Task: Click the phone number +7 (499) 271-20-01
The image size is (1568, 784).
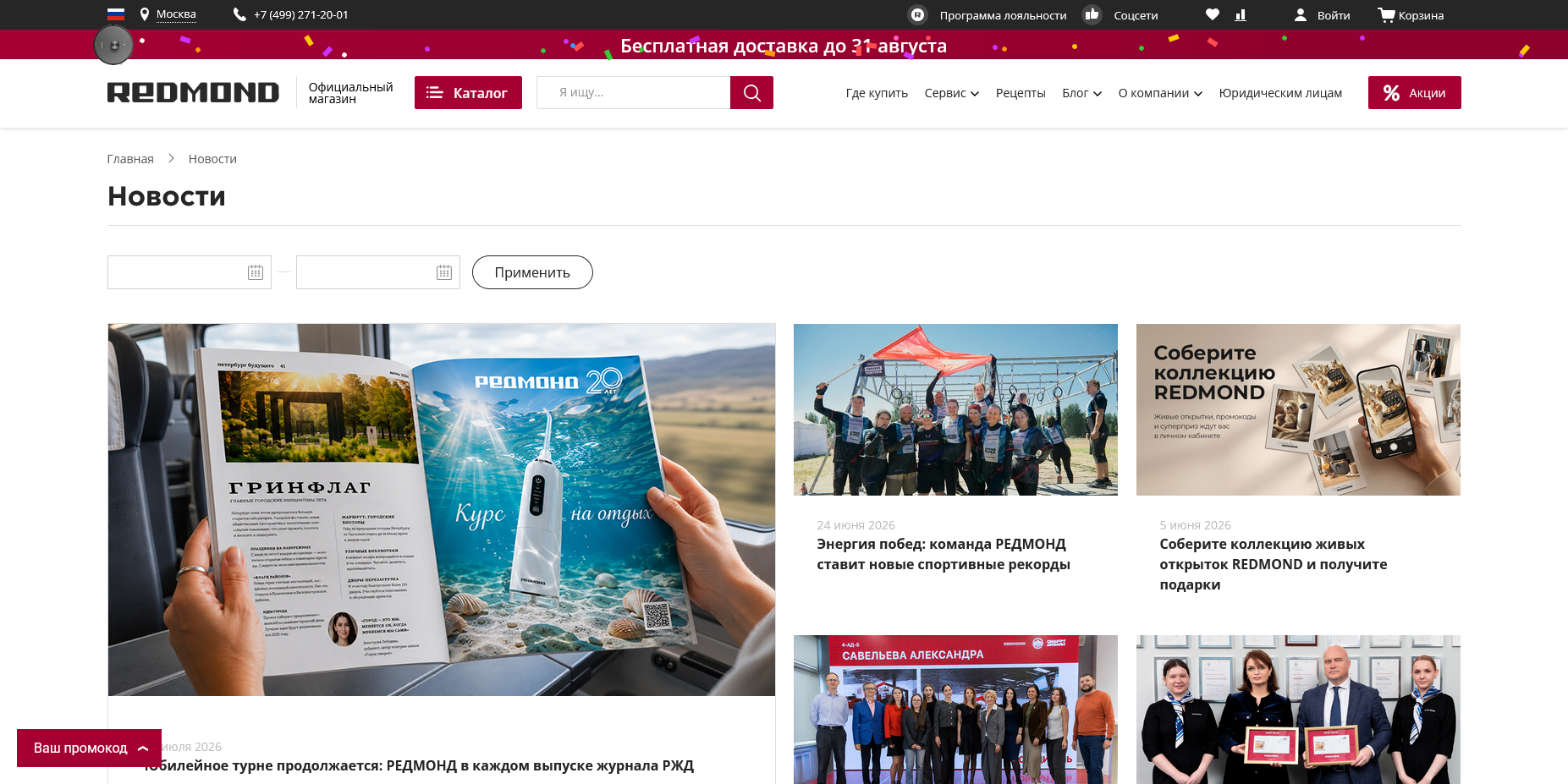Action: (291, 14)
